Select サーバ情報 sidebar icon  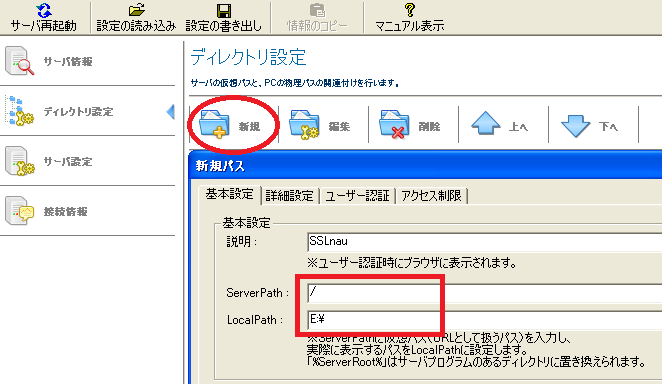point(19,61)
